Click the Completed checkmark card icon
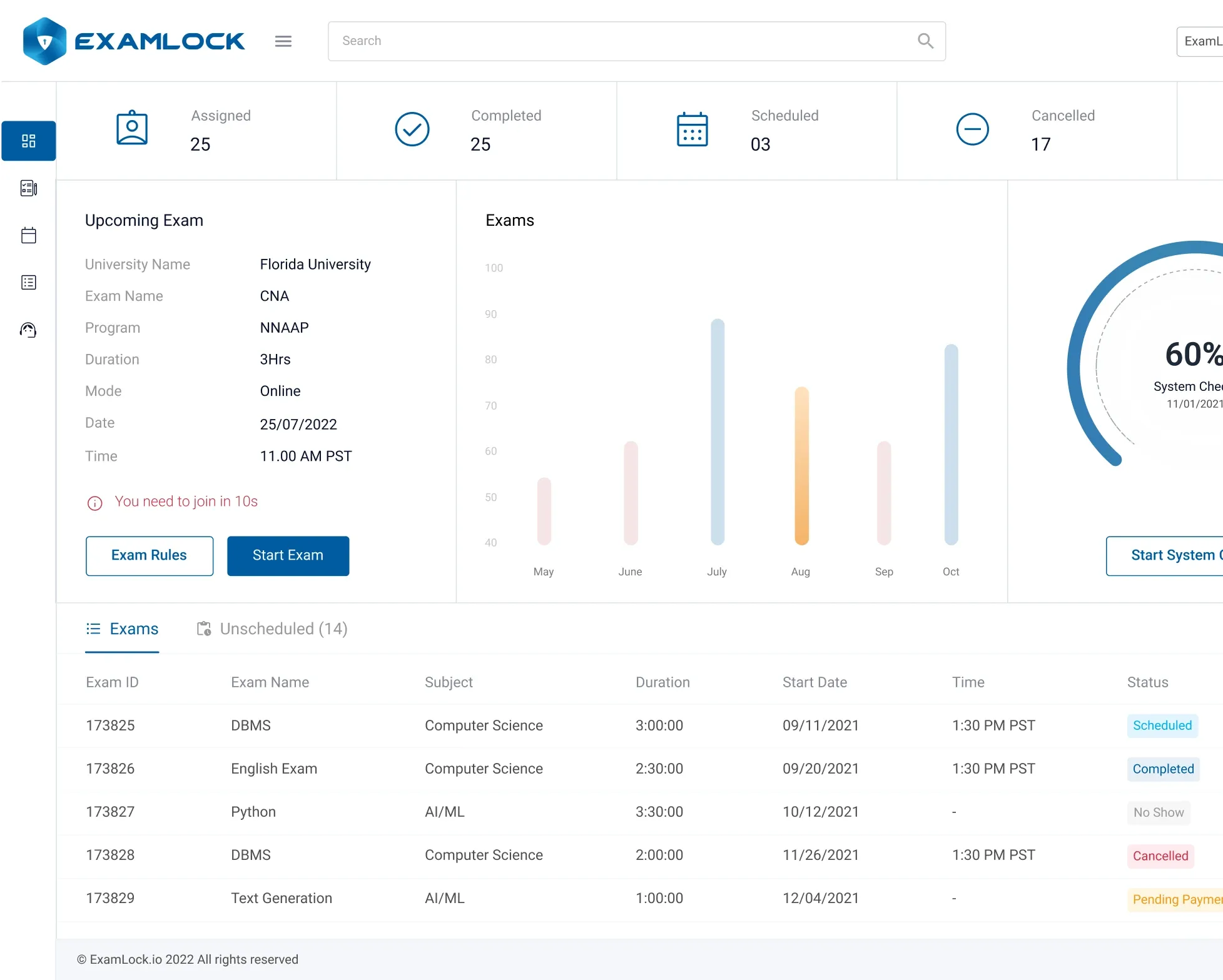This screenshot has height=980, width=1223. point(412,129)
